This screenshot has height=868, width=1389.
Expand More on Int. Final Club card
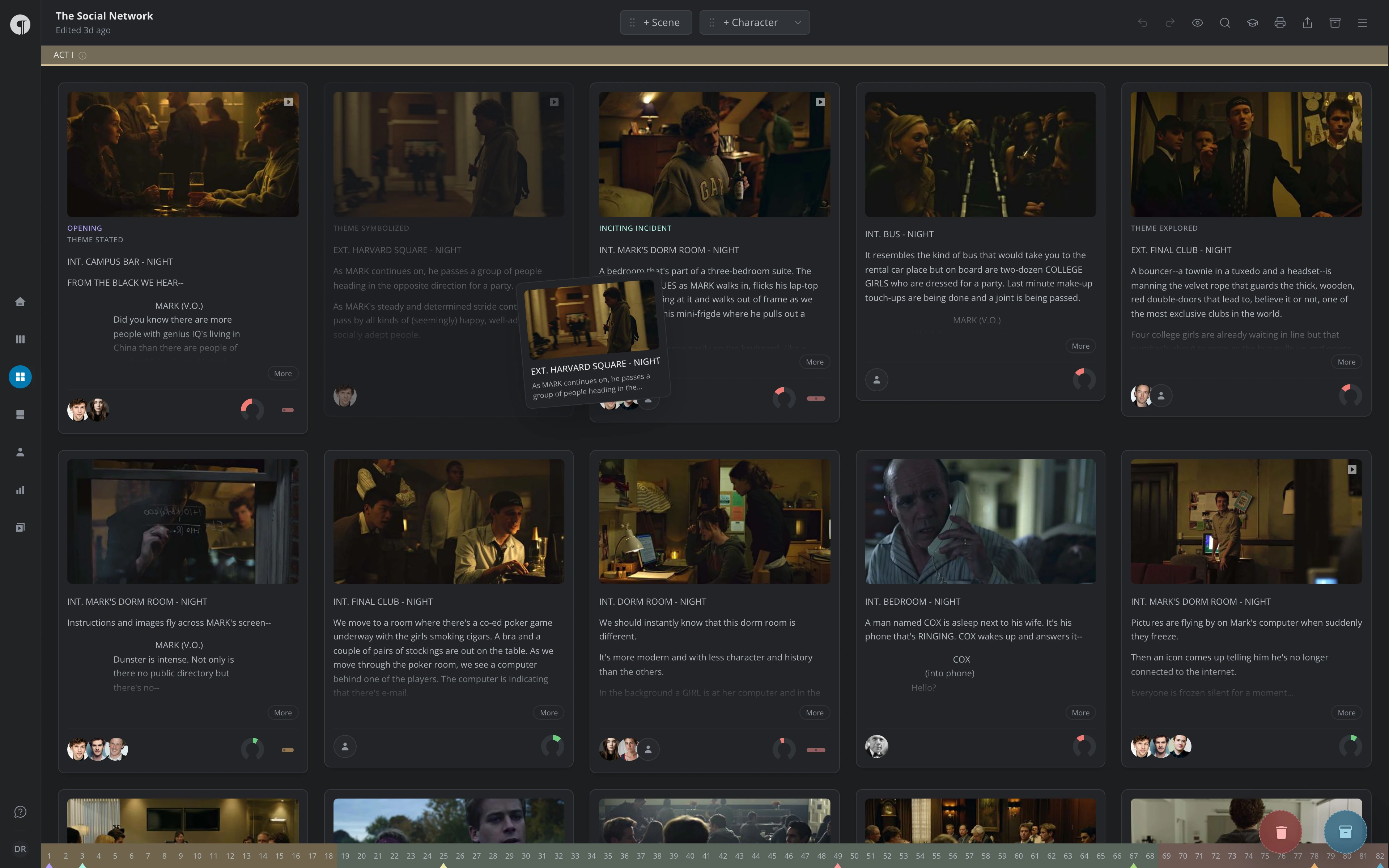coord(549,712)
